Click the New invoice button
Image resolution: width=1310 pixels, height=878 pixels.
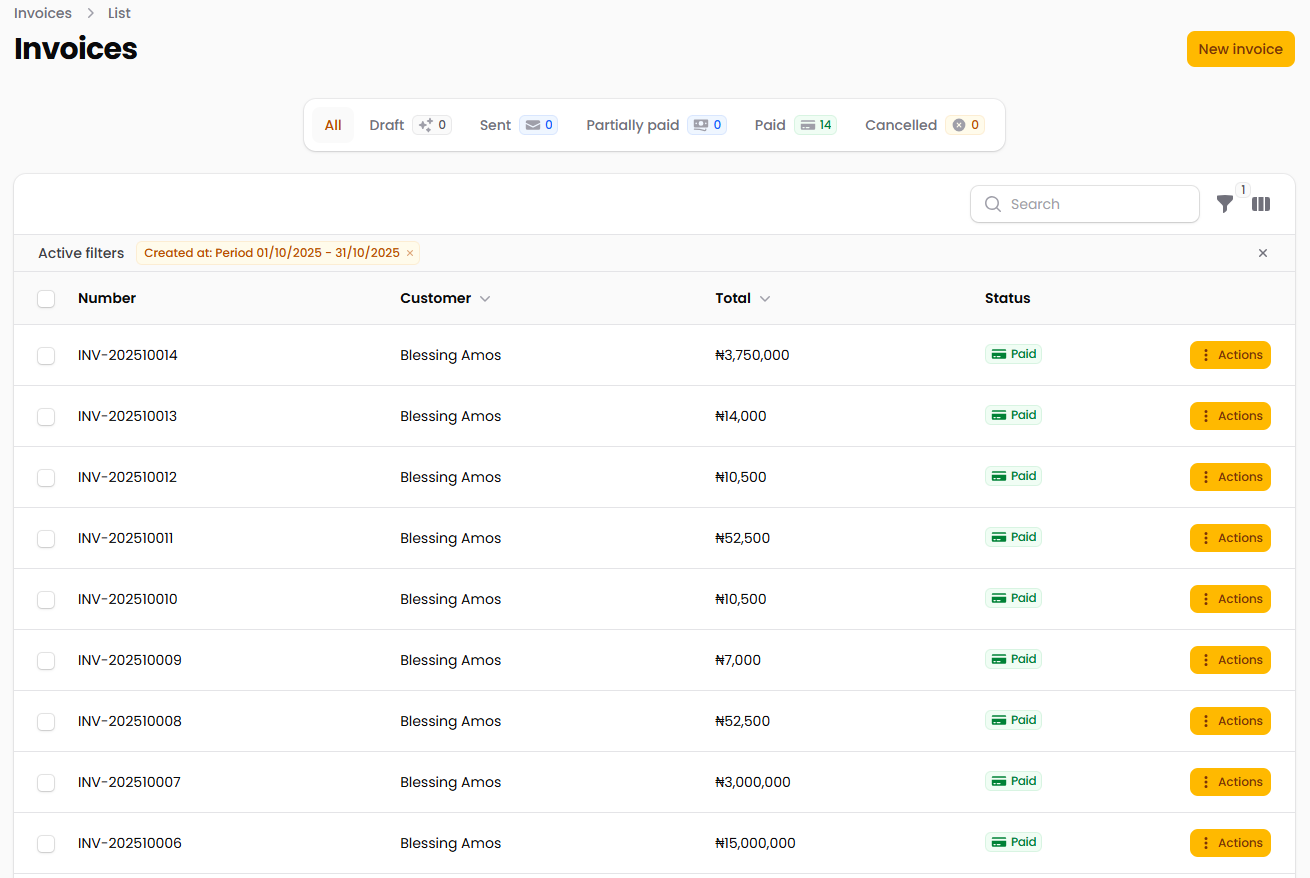point(1240,49)
